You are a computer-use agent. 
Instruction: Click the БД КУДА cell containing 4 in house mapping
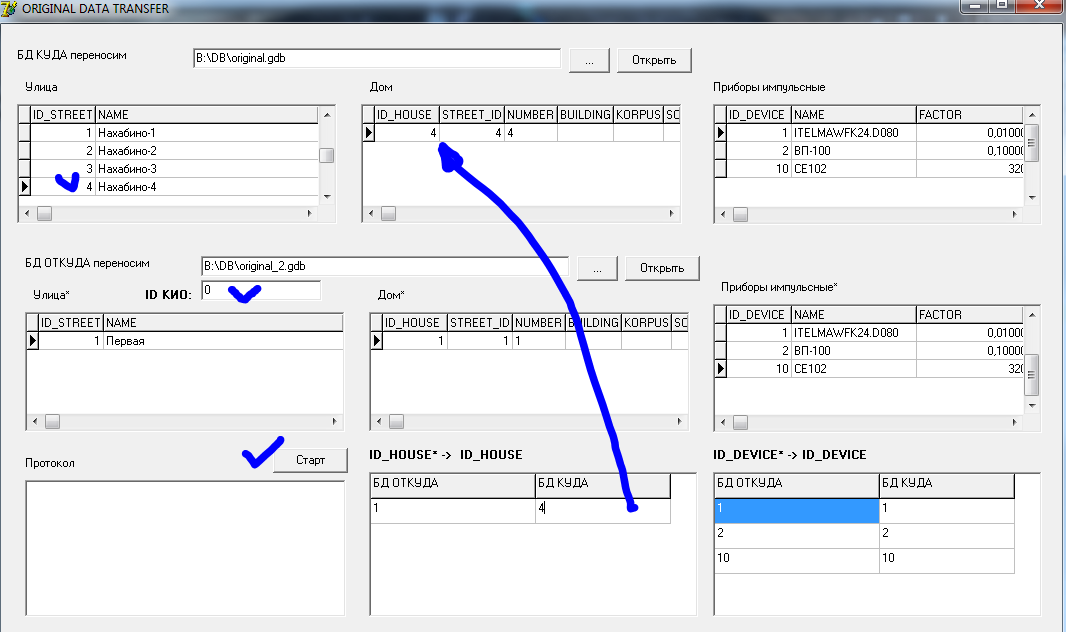click(601, 509)
